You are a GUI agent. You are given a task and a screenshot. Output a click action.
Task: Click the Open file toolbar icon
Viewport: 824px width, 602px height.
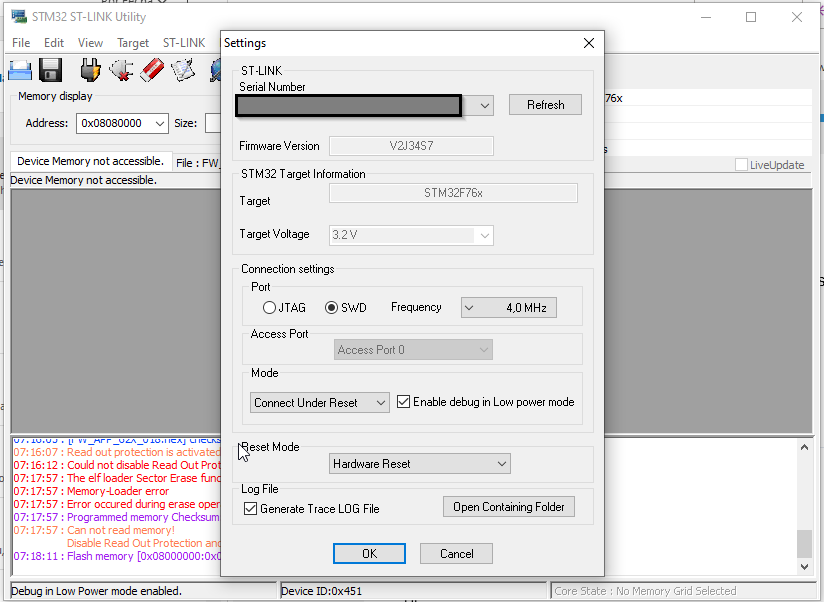pyautogui.click(x=20, y=70)
